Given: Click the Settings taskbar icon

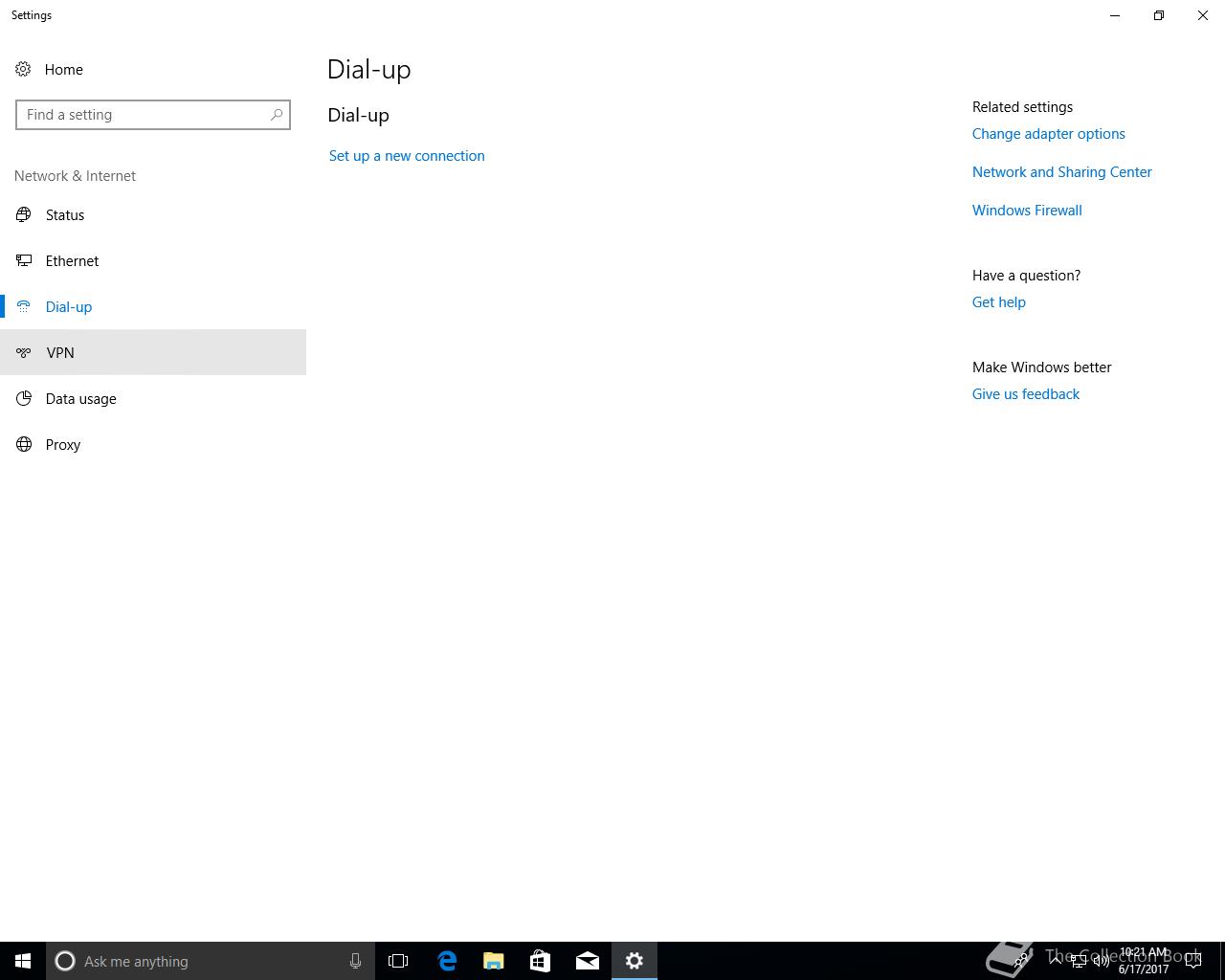Looking at the screenshot, I should (635, 961).
